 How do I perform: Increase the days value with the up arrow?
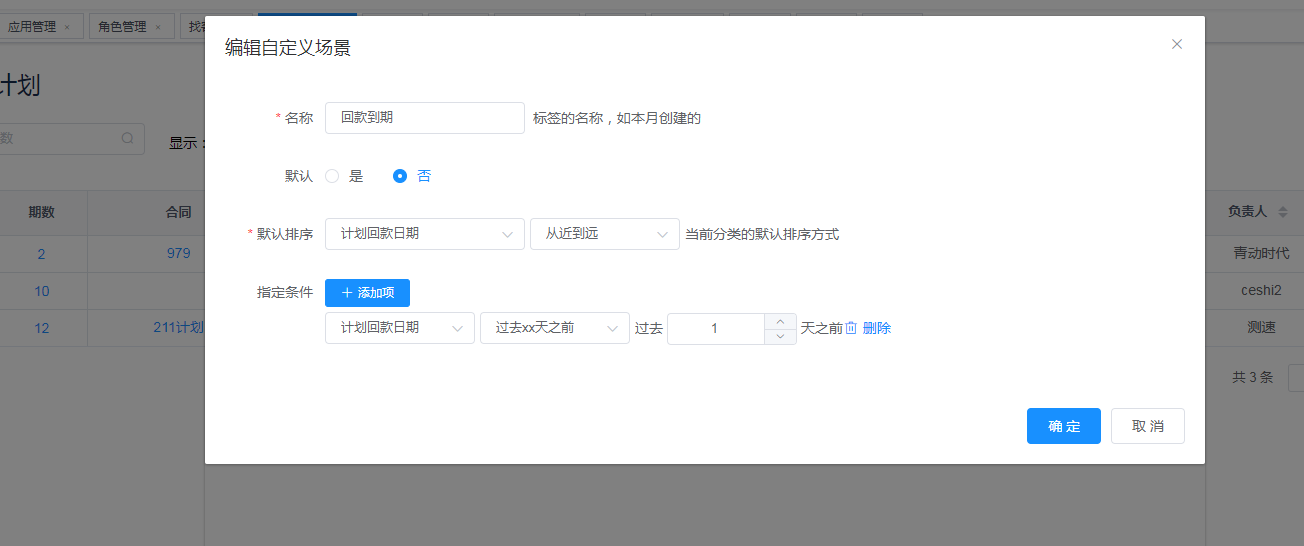pos(780,321)
